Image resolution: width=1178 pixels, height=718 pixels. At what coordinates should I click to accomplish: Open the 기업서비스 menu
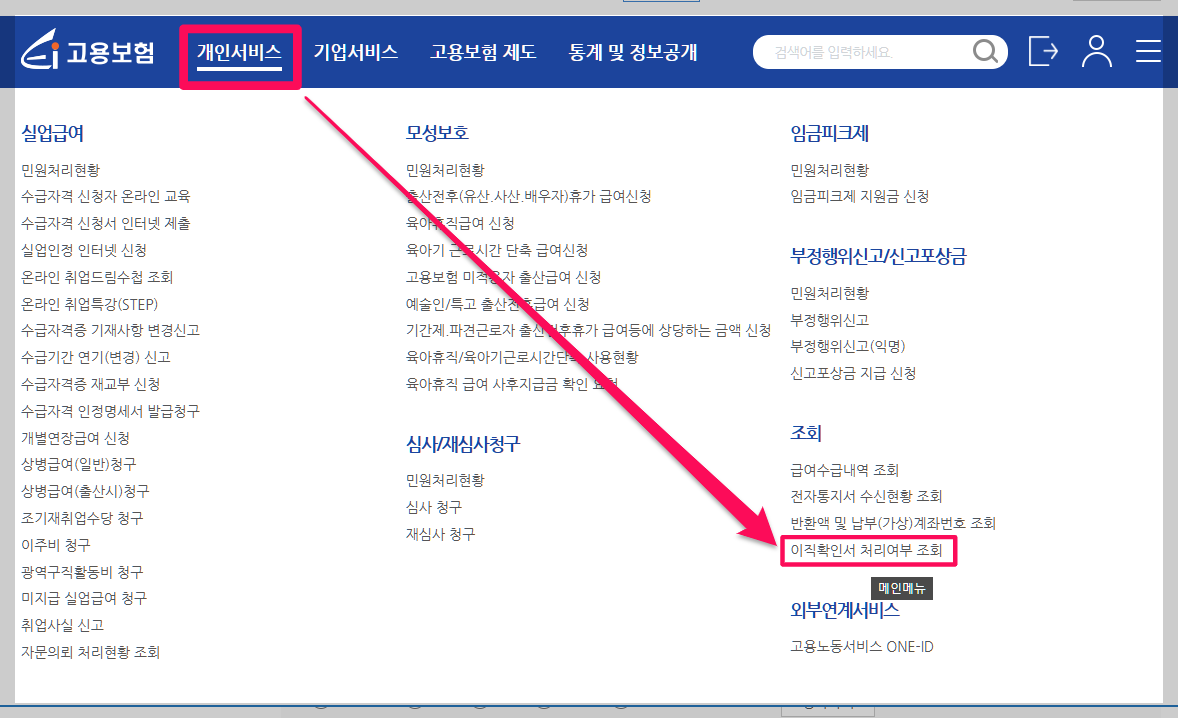(x=355, y=51)
